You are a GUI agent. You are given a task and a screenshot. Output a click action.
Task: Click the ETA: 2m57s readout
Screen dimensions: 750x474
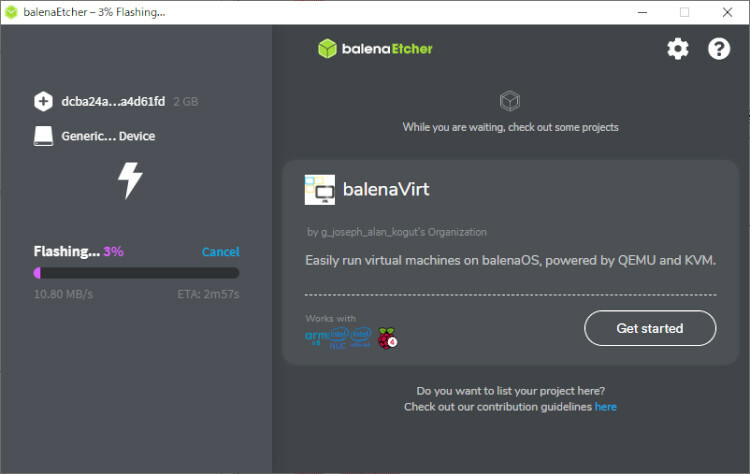(208, 294)
